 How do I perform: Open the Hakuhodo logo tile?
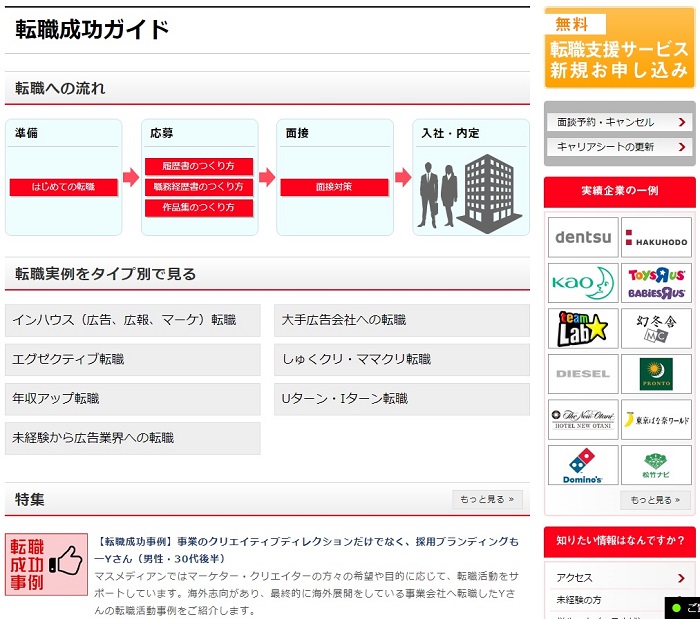point(656,238)
